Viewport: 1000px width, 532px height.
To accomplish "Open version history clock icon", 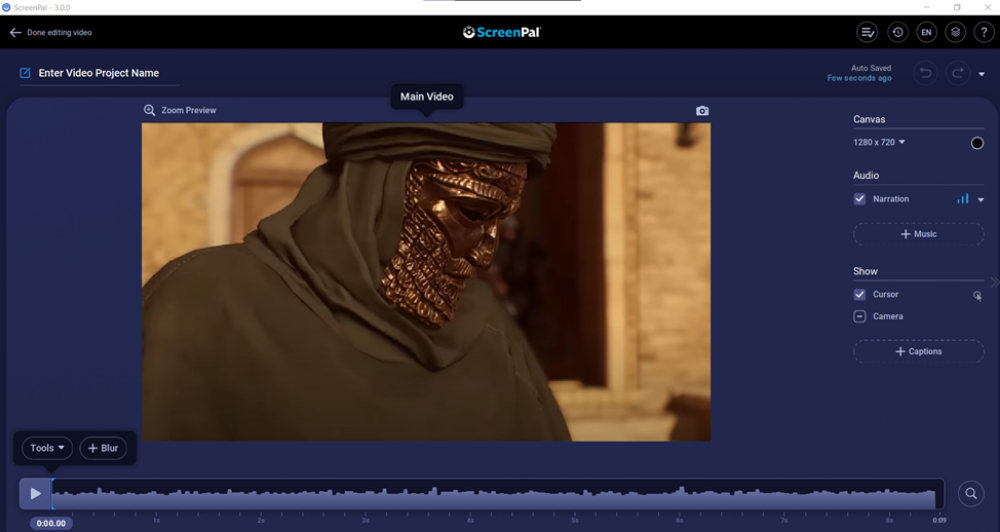I will tap(898, 33).
